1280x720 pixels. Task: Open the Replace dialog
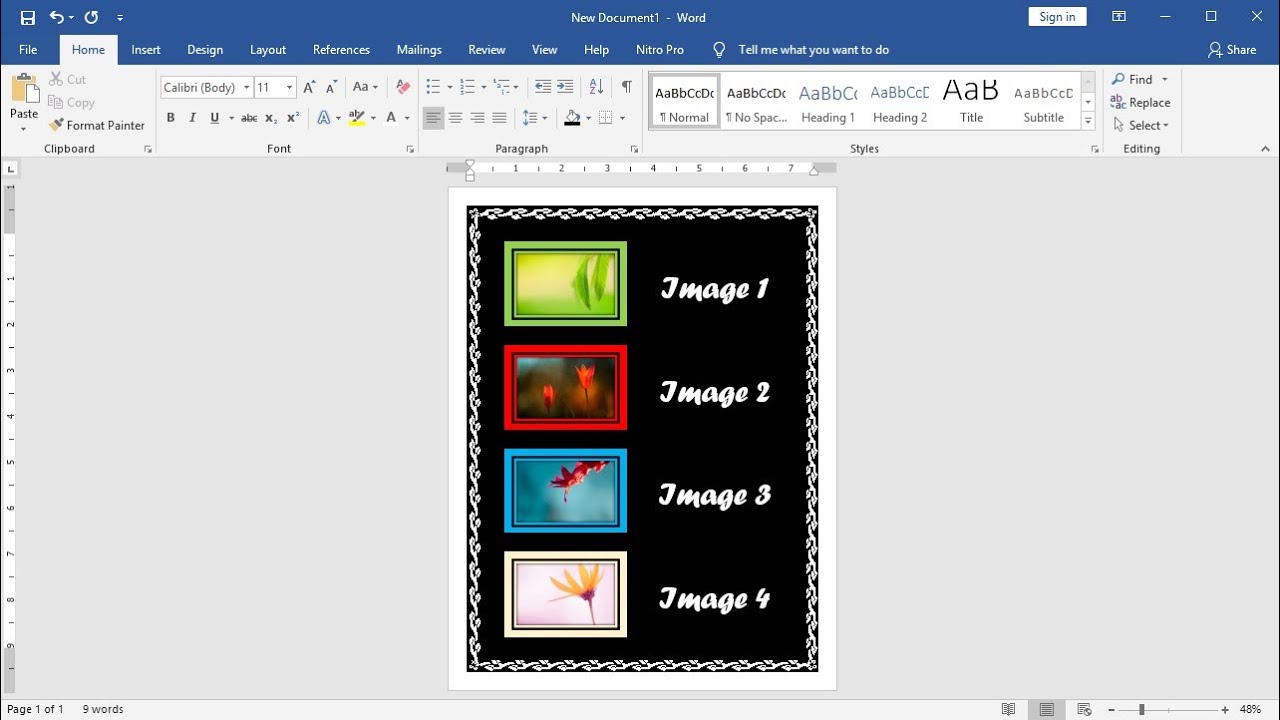(x=1141, y=102)
